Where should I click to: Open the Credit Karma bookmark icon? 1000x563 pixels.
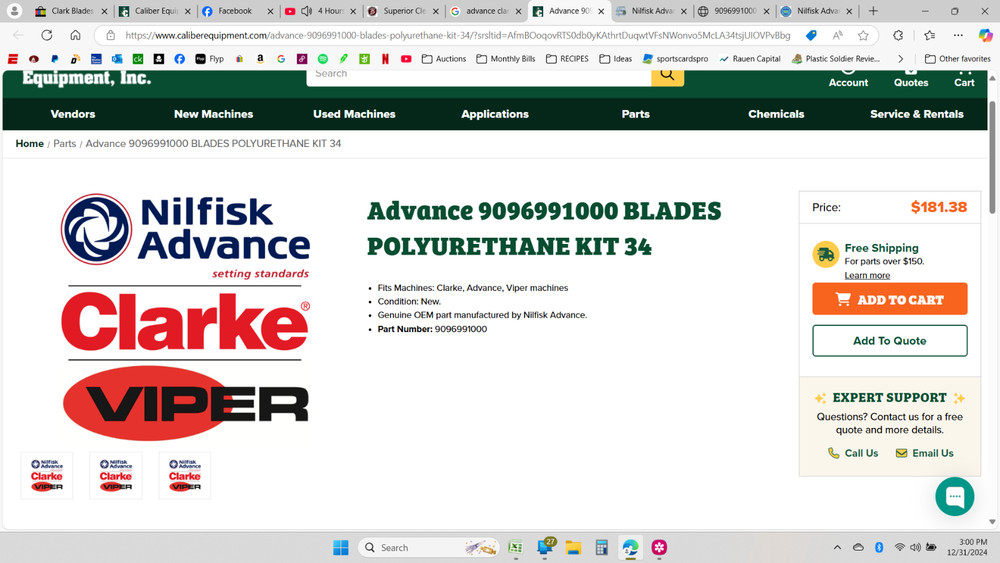[138, 59]
